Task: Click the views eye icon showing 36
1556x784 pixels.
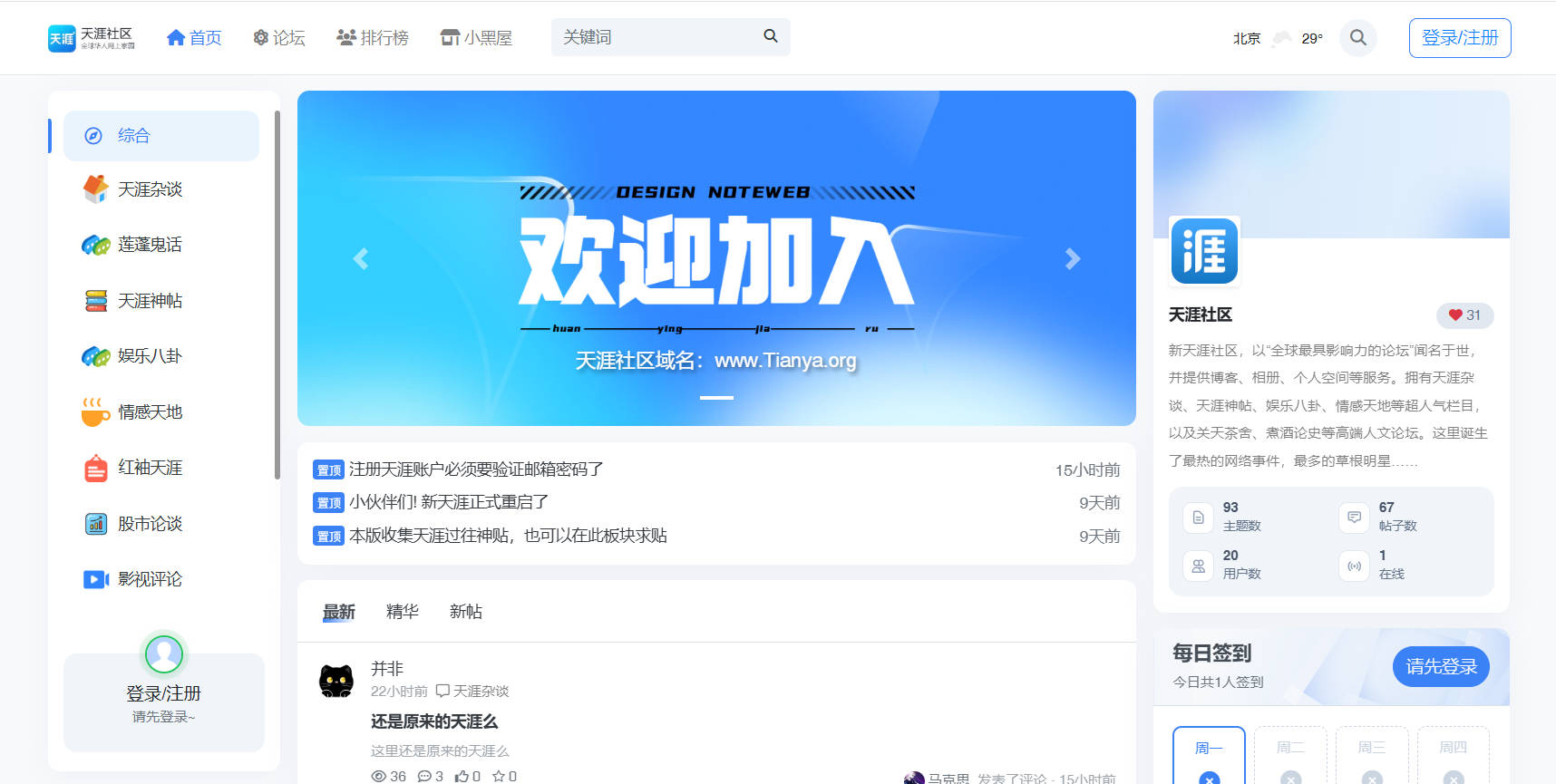Action: tap(379, 777)
